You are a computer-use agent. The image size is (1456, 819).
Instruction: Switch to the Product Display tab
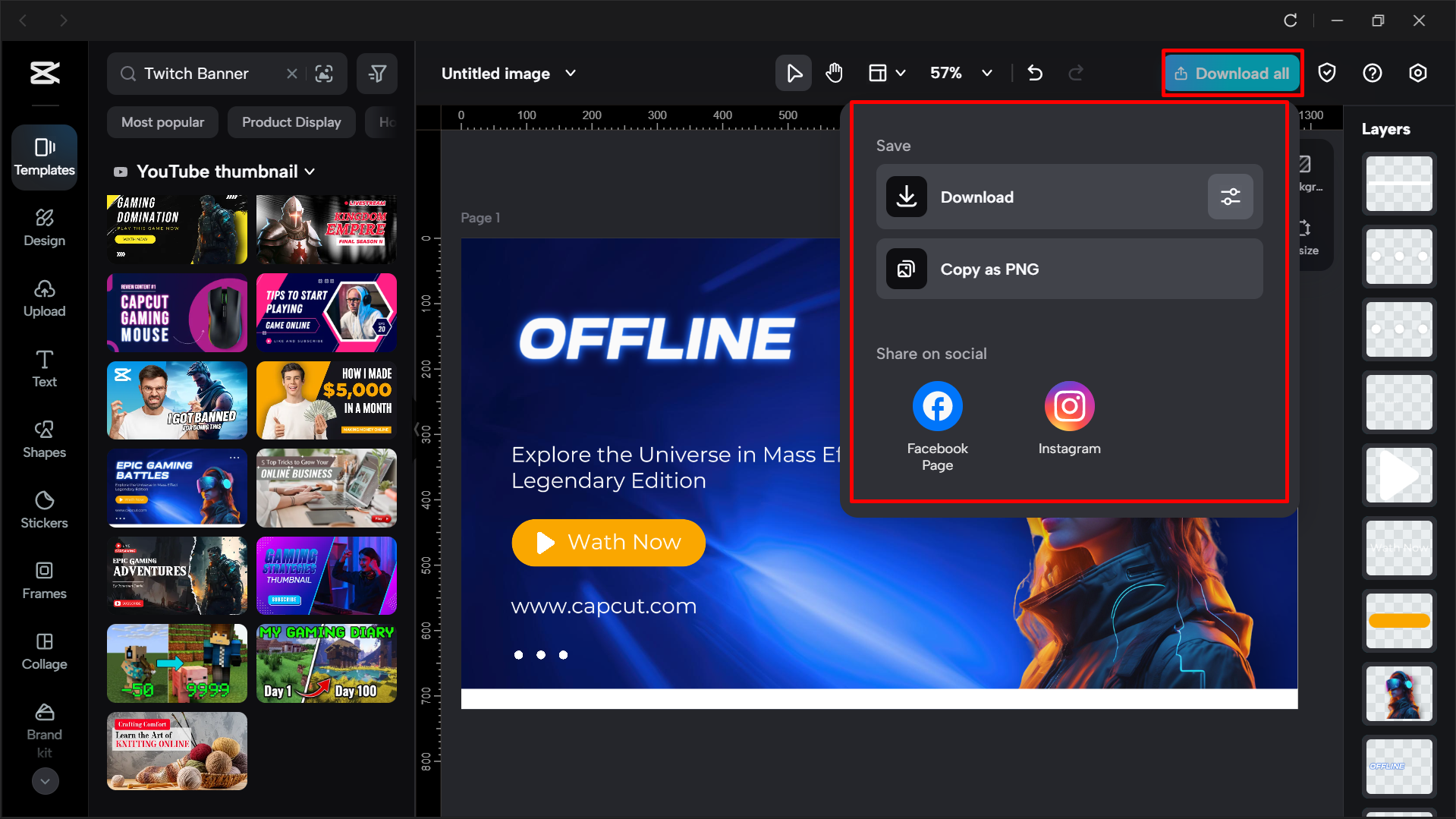click(x=291, y=121)
